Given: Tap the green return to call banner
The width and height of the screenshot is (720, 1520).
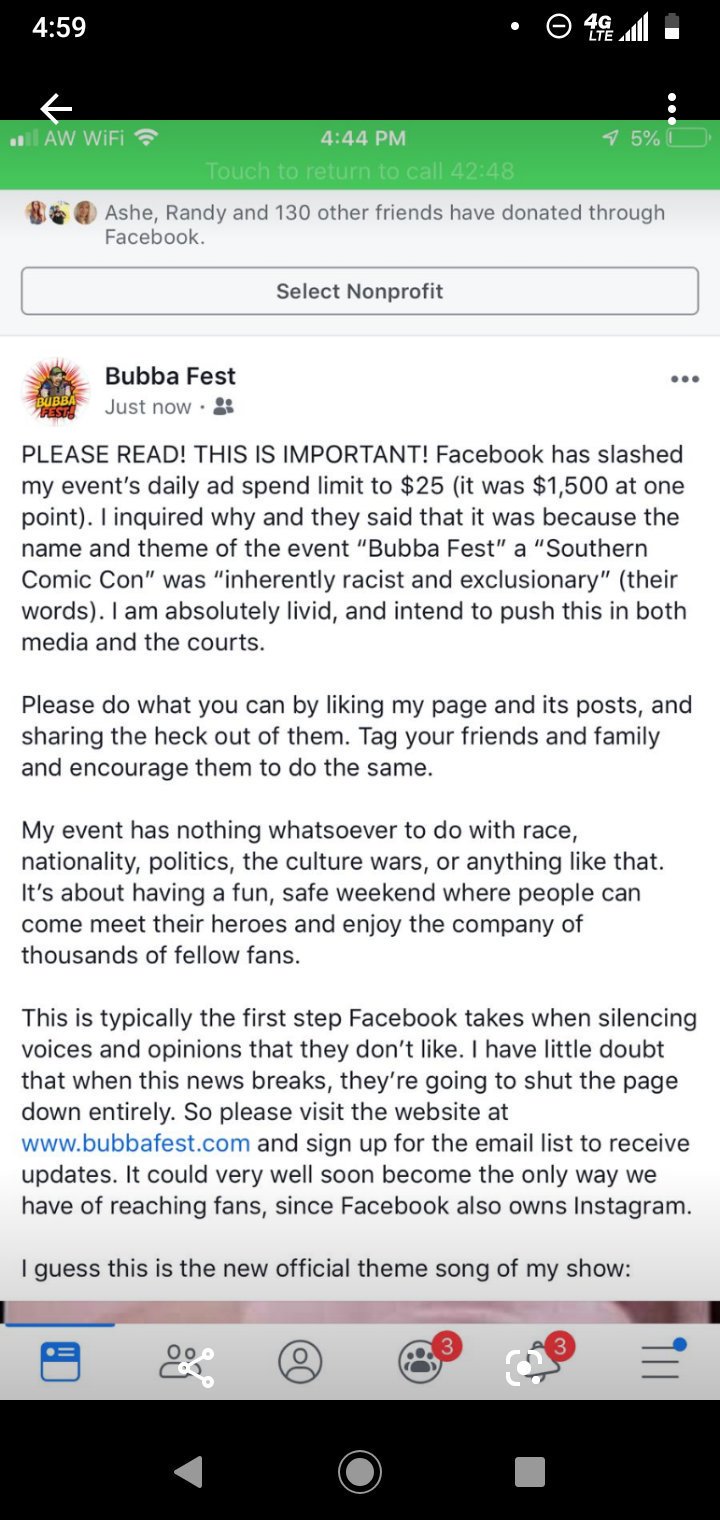Looking at the screenshot, I should (360, 155).
